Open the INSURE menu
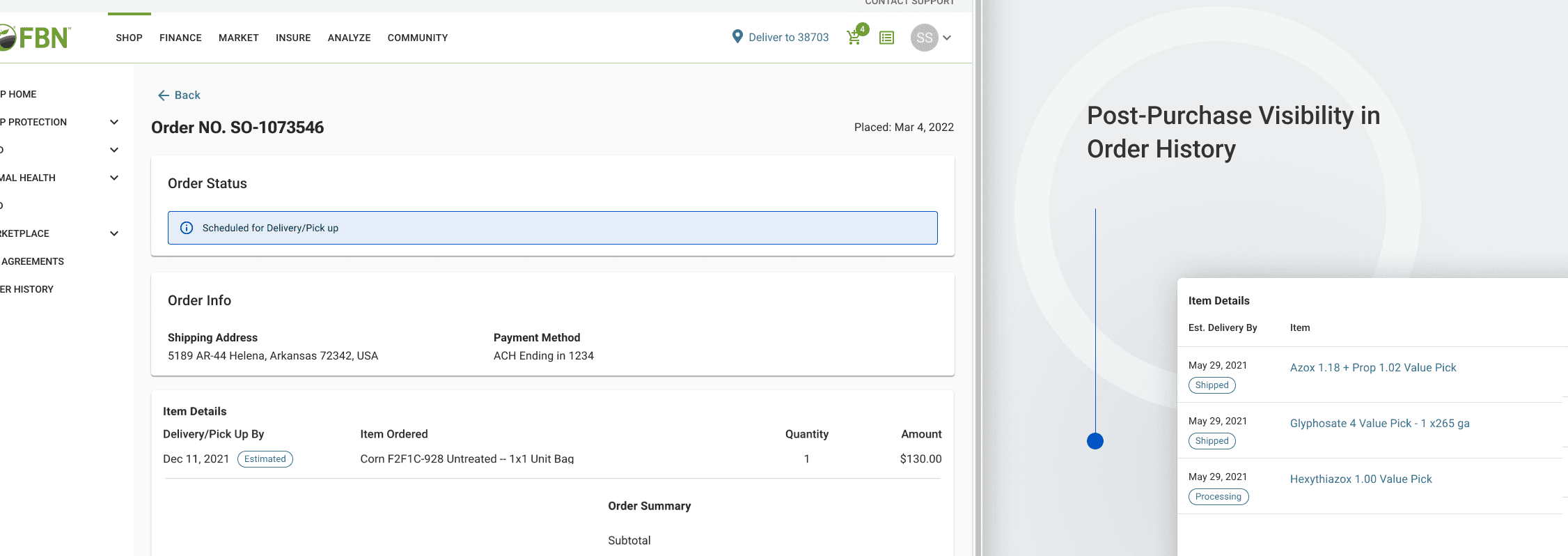 [x=293, y=38]
